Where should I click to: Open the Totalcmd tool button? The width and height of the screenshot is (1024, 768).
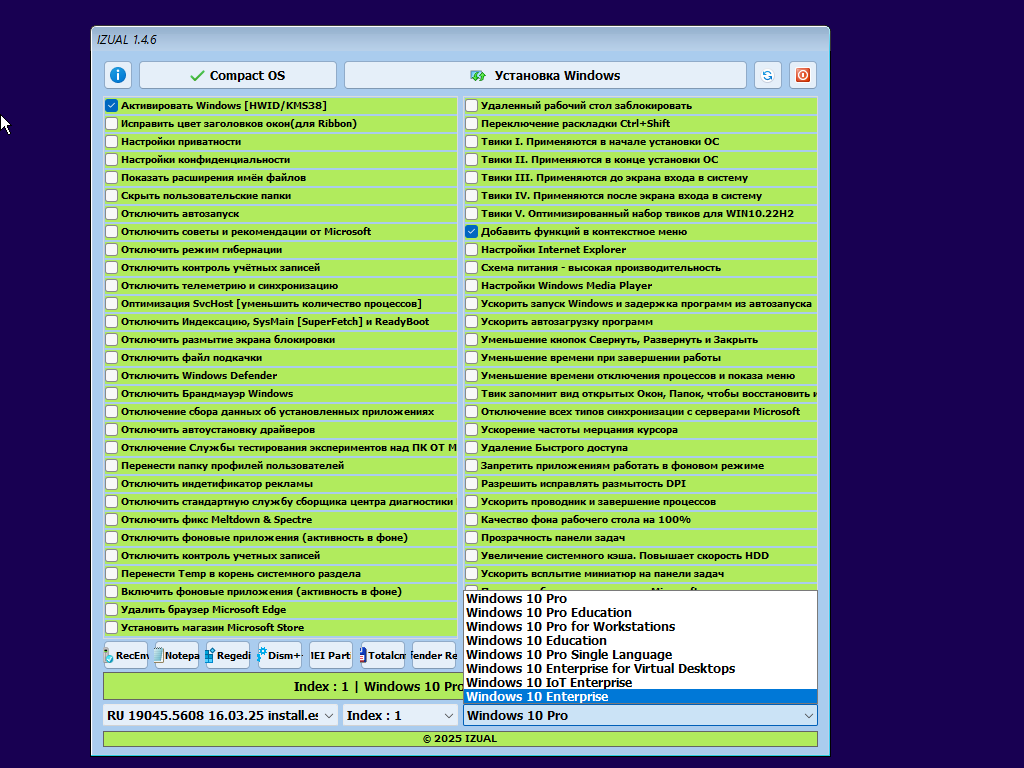pyautogui.click(x=383, y=655)
